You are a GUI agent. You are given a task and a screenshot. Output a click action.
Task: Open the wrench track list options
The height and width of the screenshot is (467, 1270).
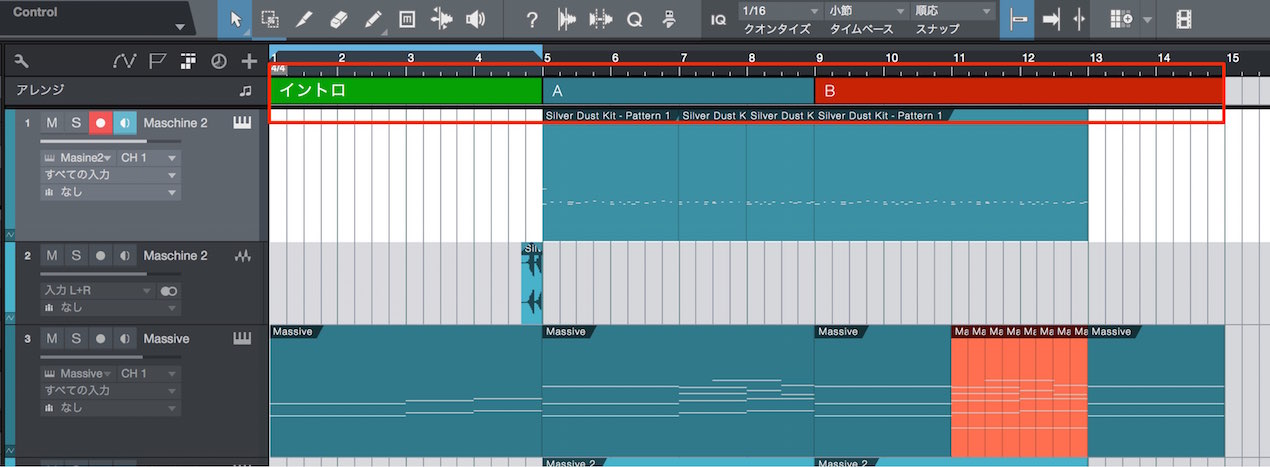coord(22,62)
